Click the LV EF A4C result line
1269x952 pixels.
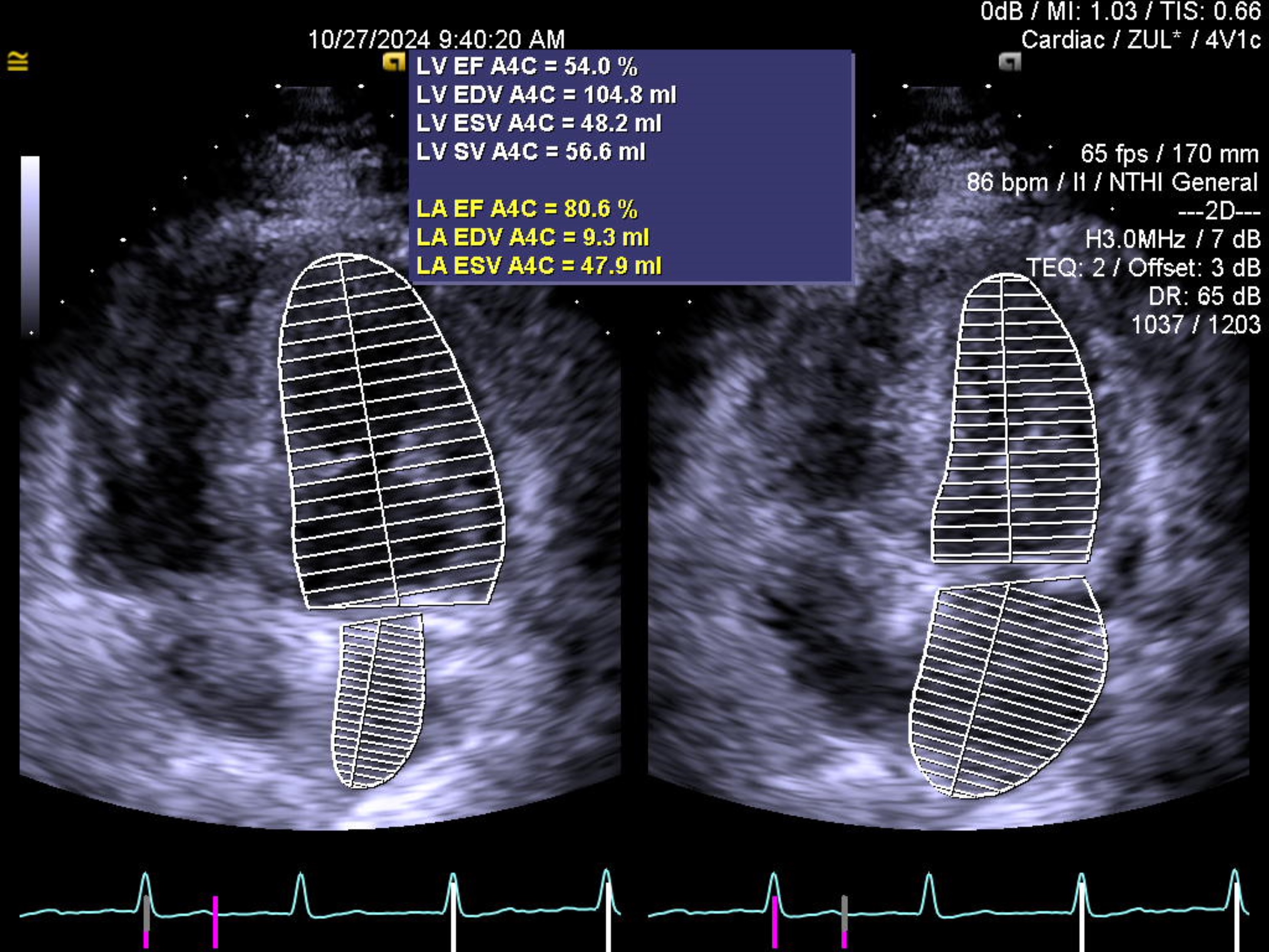pos(526,67)
